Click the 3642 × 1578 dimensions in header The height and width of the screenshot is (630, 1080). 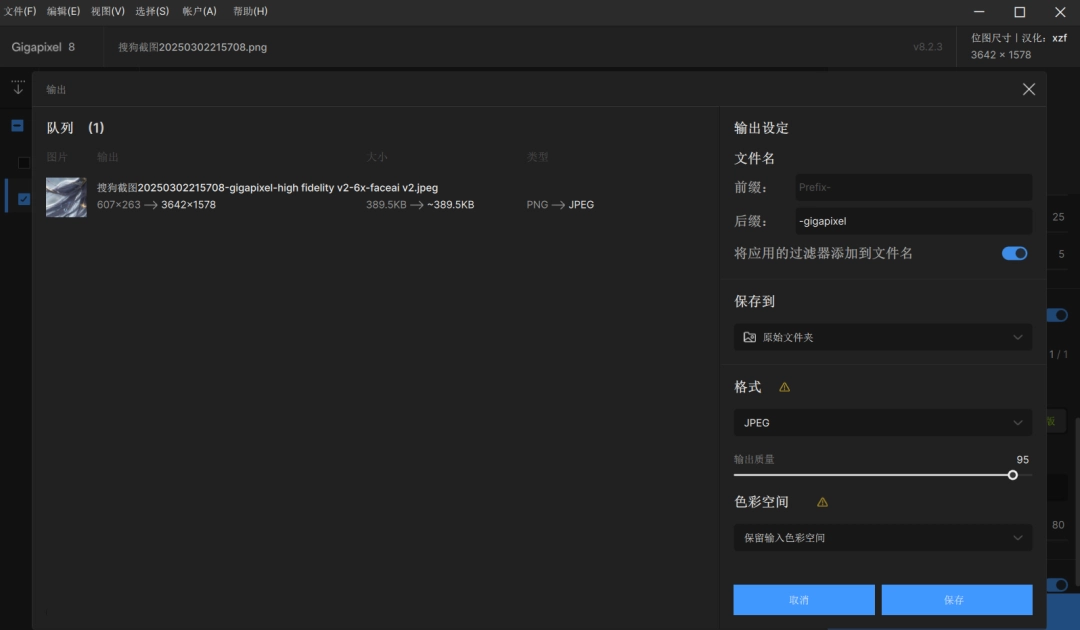(1001, 55)
